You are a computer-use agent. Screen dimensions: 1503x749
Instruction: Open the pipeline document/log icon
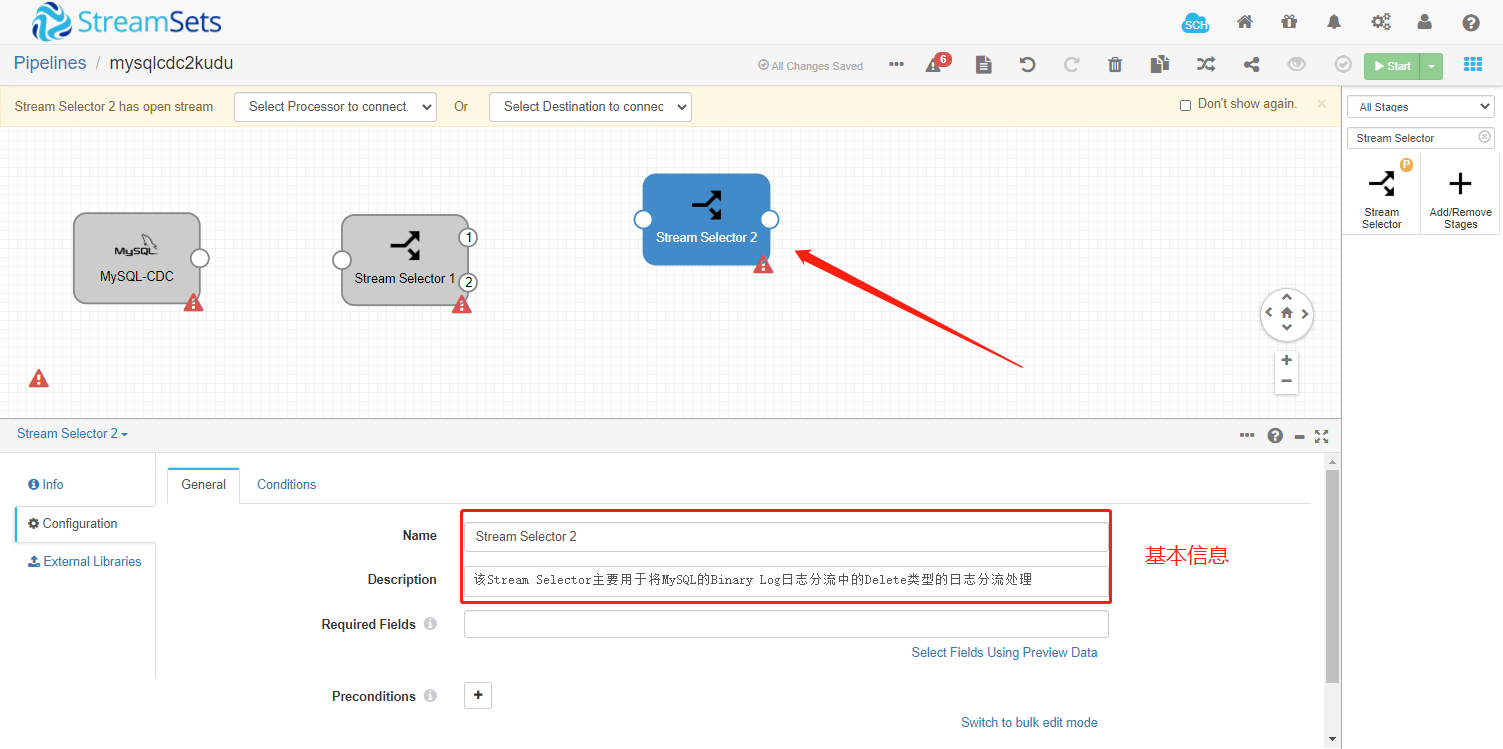point(984,65)
